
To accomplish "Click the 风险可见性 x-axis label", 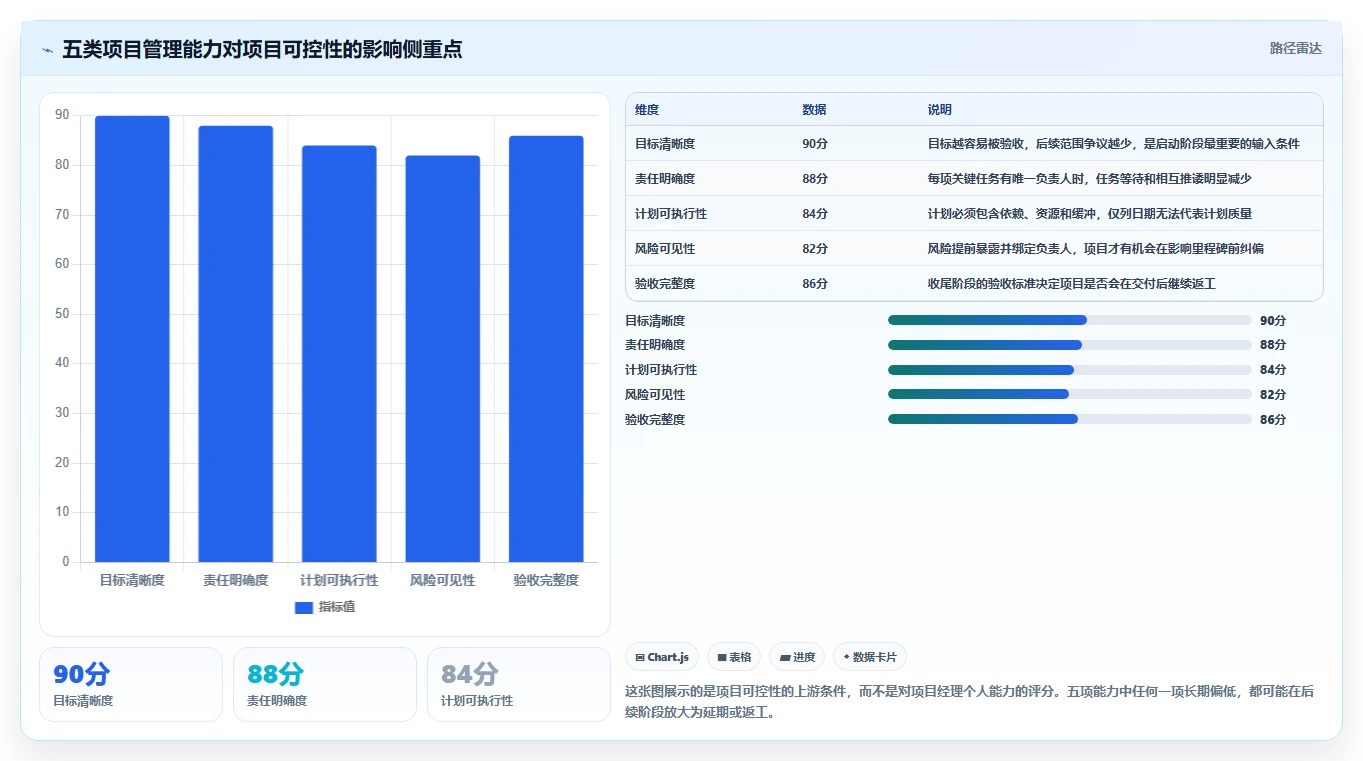I will (x=443, y=580).
